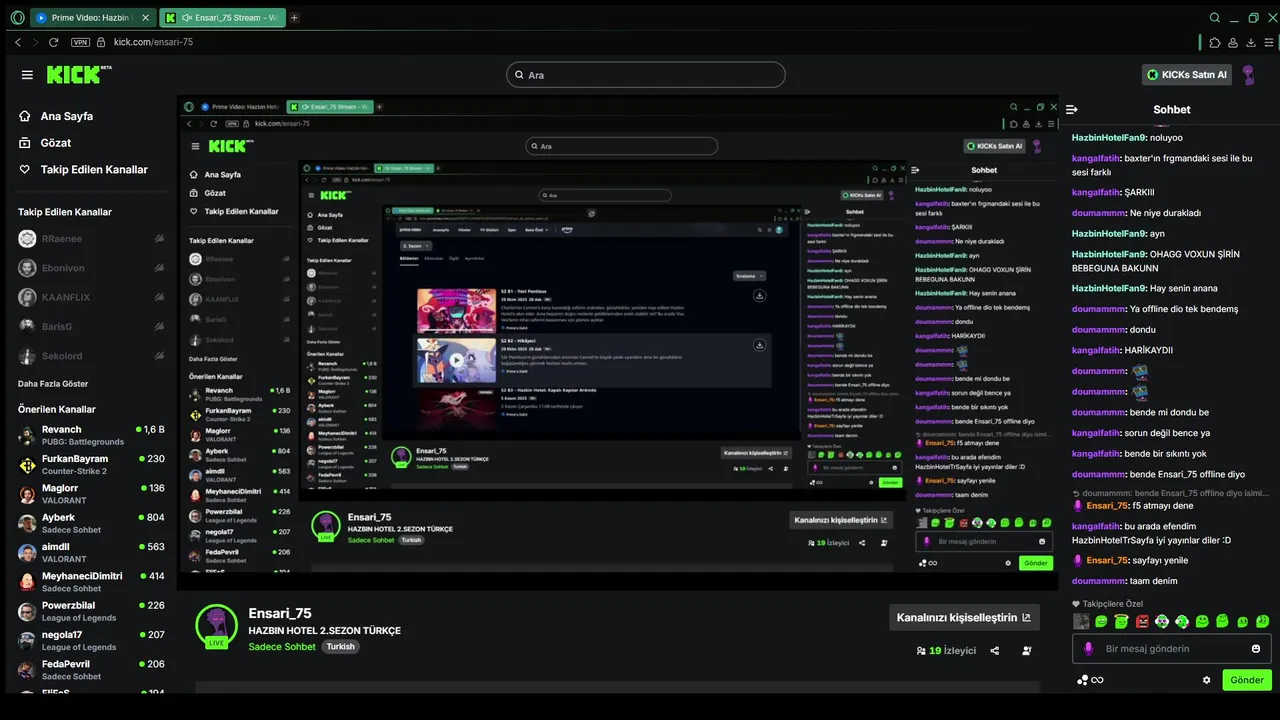Open Ayberk recommended channel

[90, 523]
